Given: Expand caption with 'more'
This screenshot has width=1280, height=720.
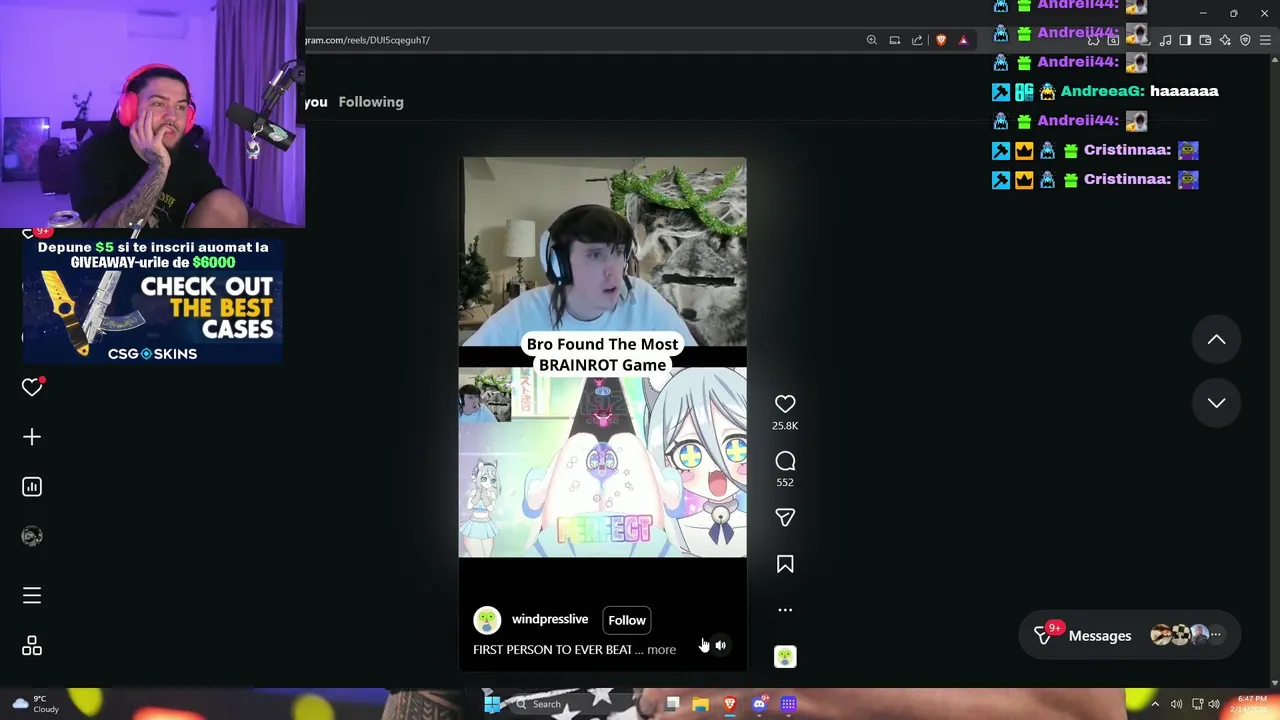Looking at the screenshot, I should [661, 650].
